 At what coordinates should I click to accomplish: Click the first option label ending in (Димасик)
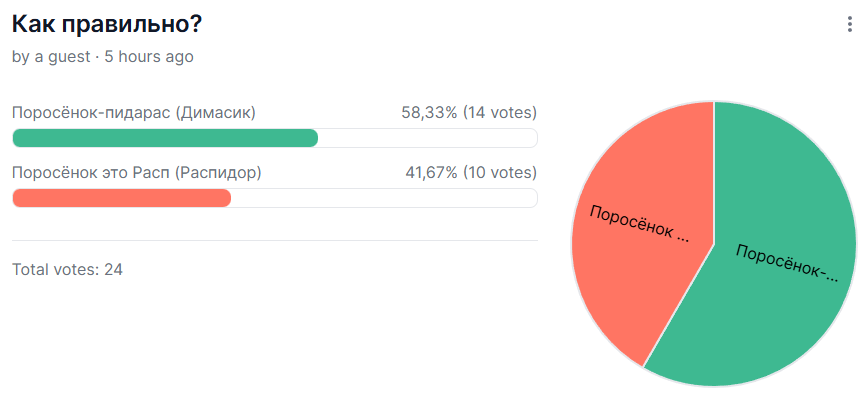click(x=134, y=113)
